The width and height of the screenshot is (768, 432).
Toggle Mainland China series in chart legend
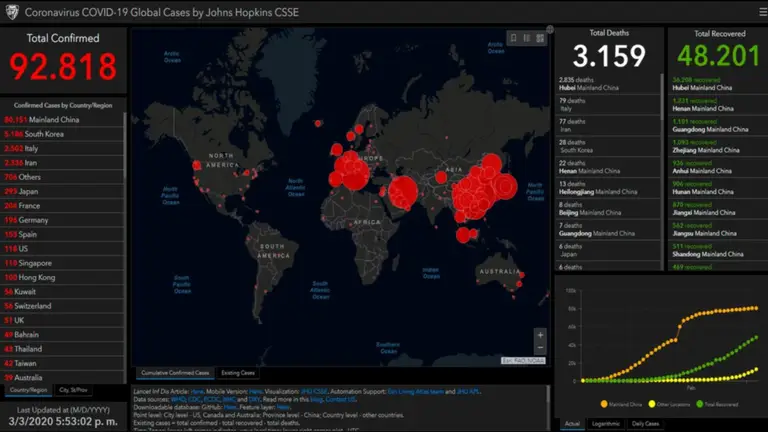pos(621,404)
